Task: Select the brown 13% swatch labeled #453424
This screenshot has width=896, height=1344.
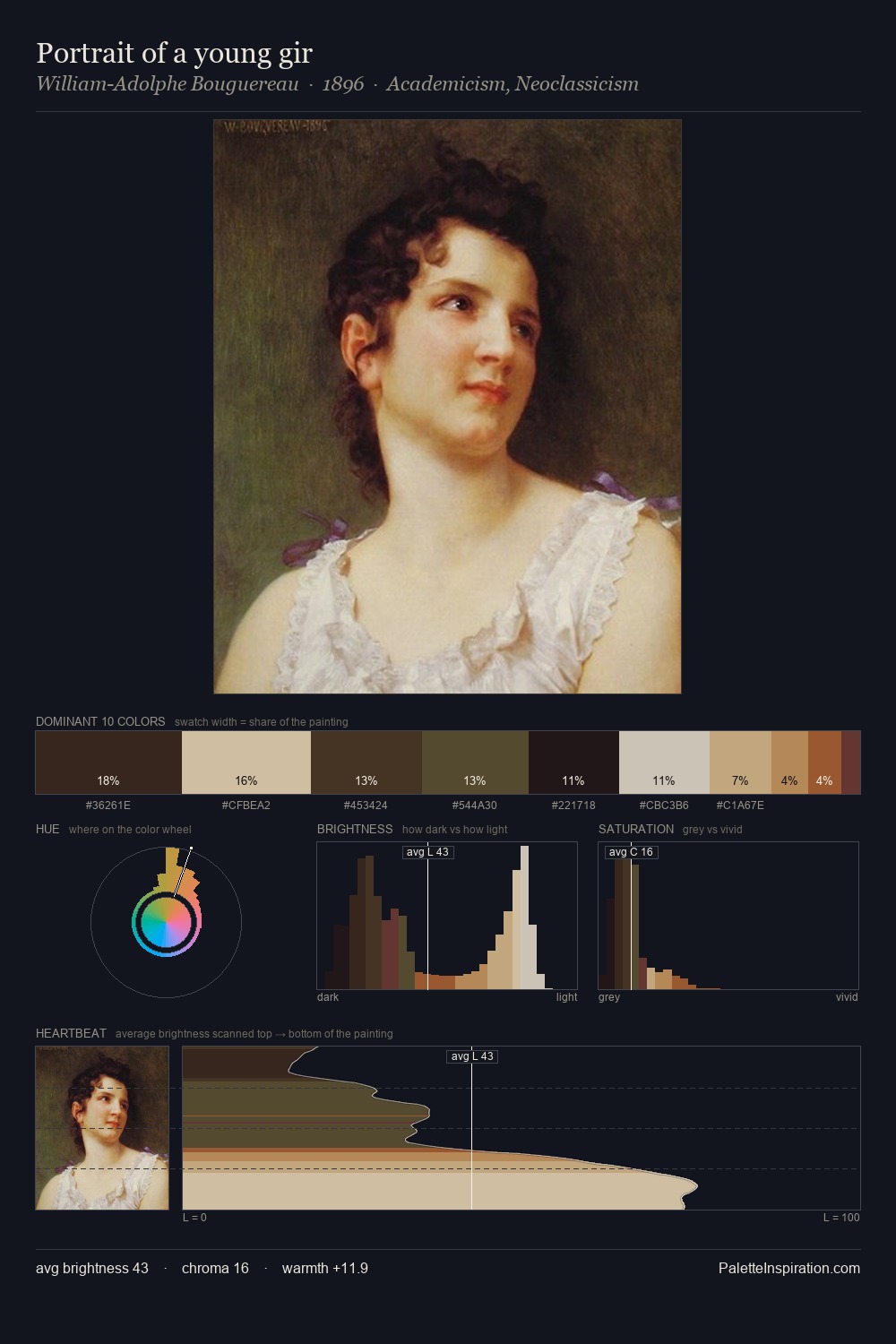Action: 366,762
